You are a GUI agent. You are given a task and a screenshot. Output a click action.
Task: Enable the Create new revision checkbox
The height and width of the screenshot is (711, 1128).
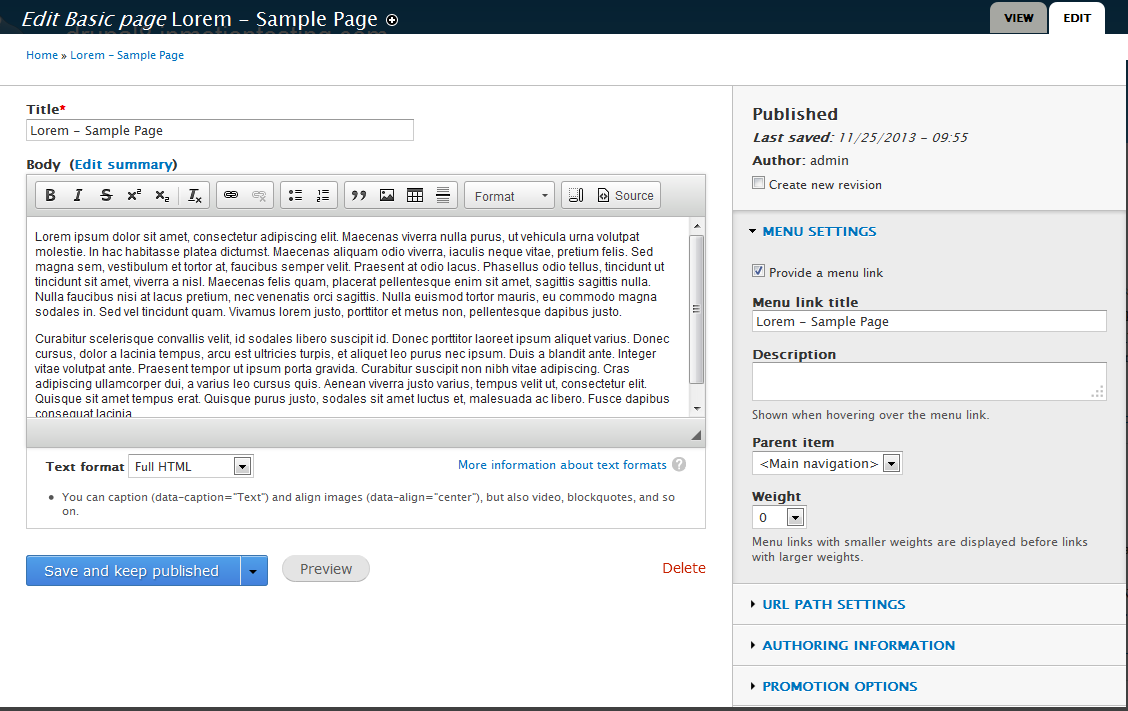[x=759, y=183]
